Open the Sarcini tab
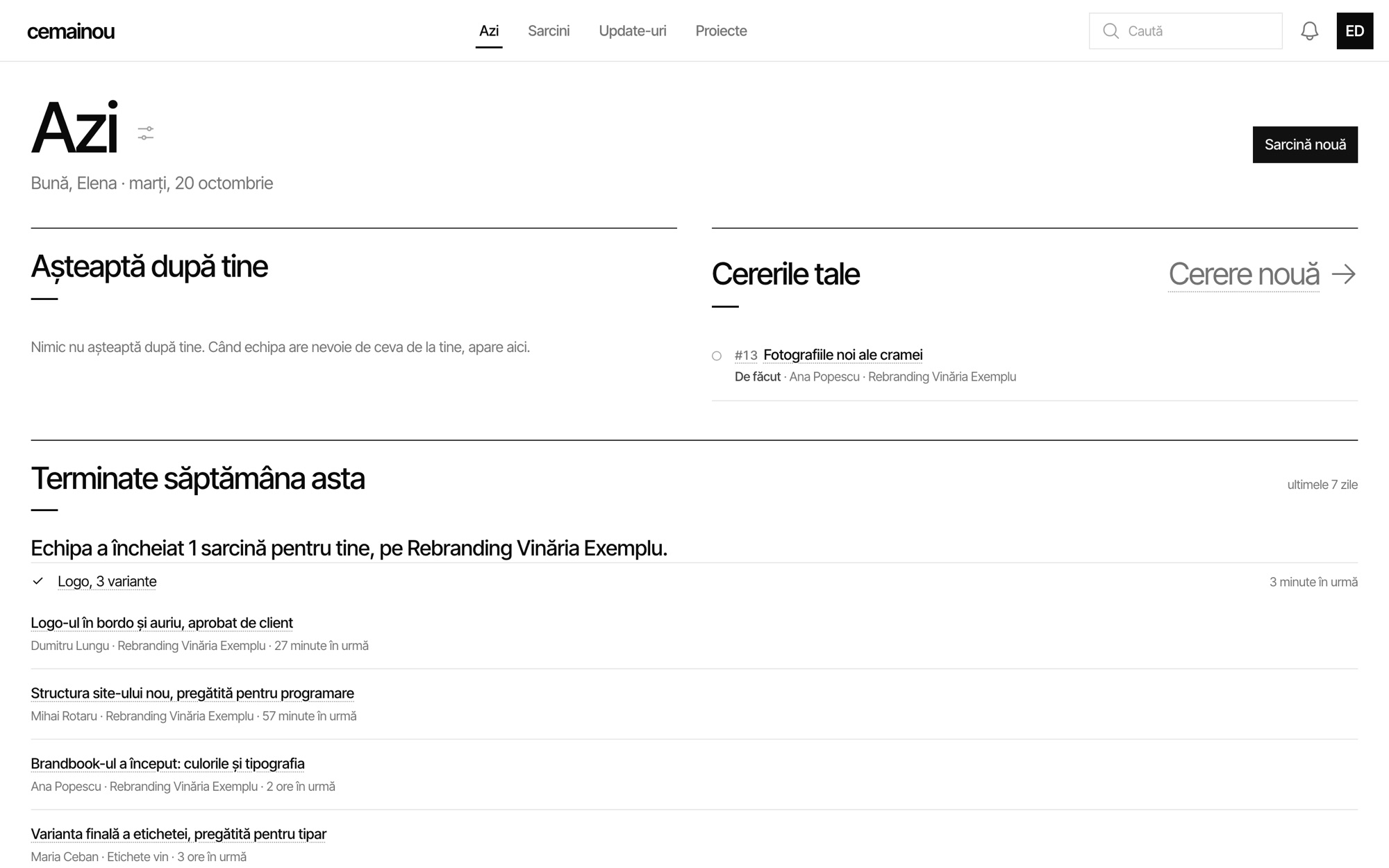Screen dimensions: 1389x868 (549, 31)
